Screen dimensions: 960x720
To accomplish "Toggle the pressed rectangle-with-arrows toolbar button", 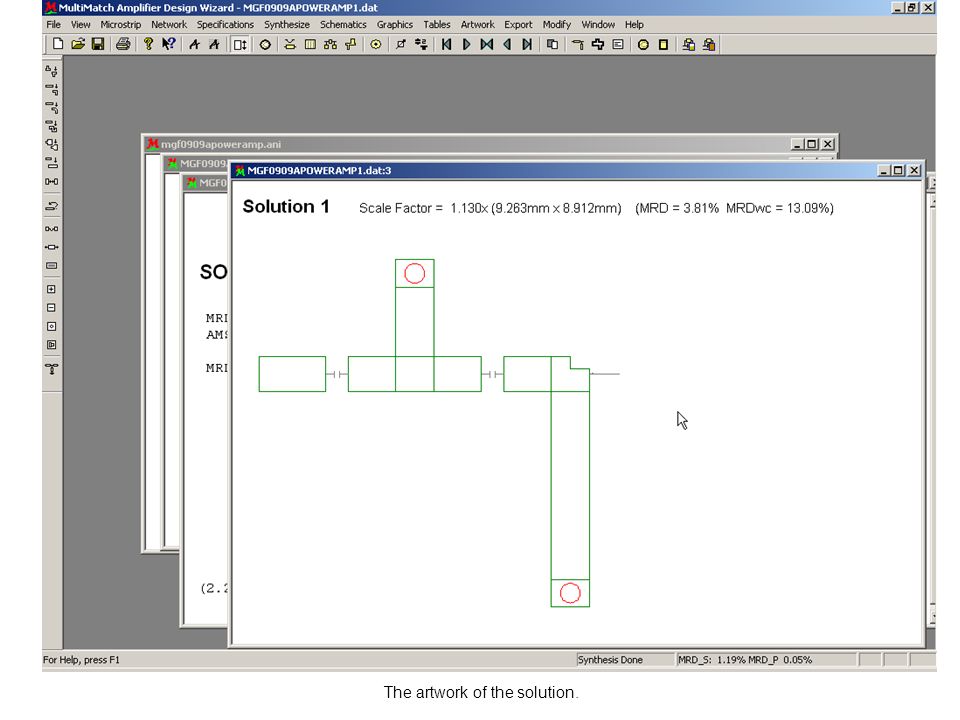I will click(x=240, y=44).
